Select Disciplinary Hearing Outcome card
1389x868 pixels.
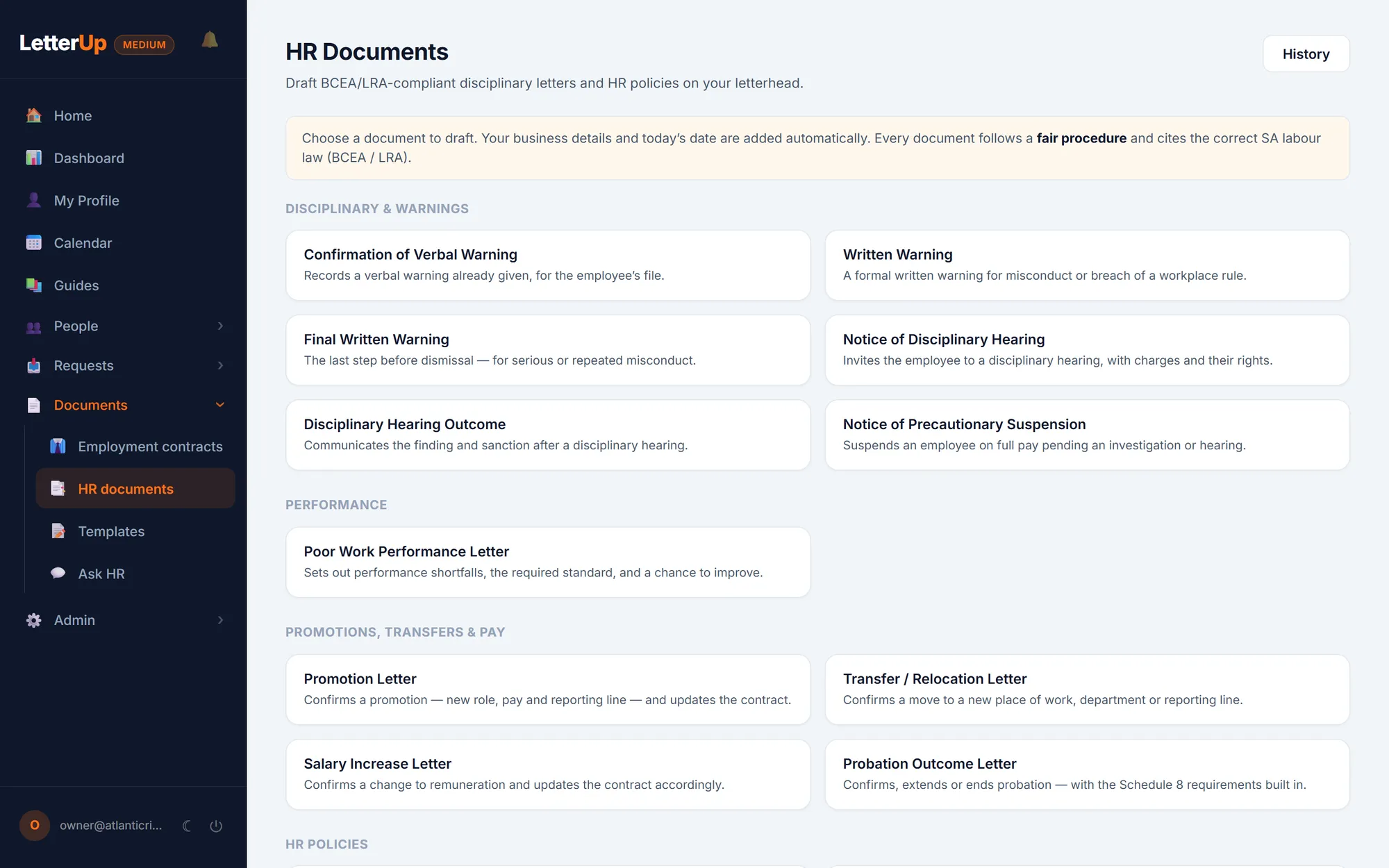548,435
